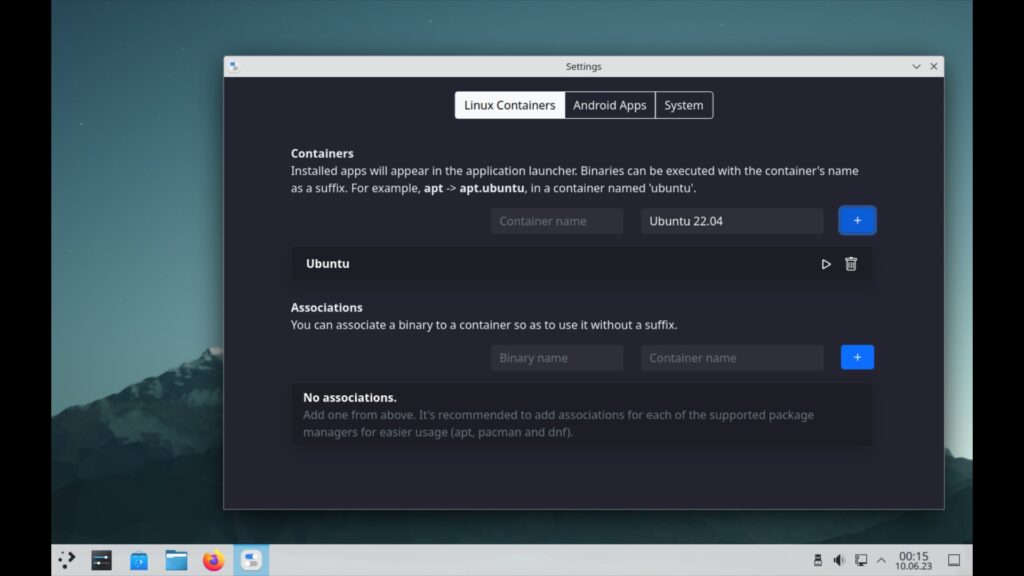Open the Ubuntu 22.04 distribution dropdown
The width and height of the screenshot is (1024, 576).
pyautogui.click(x=731, y=221)
